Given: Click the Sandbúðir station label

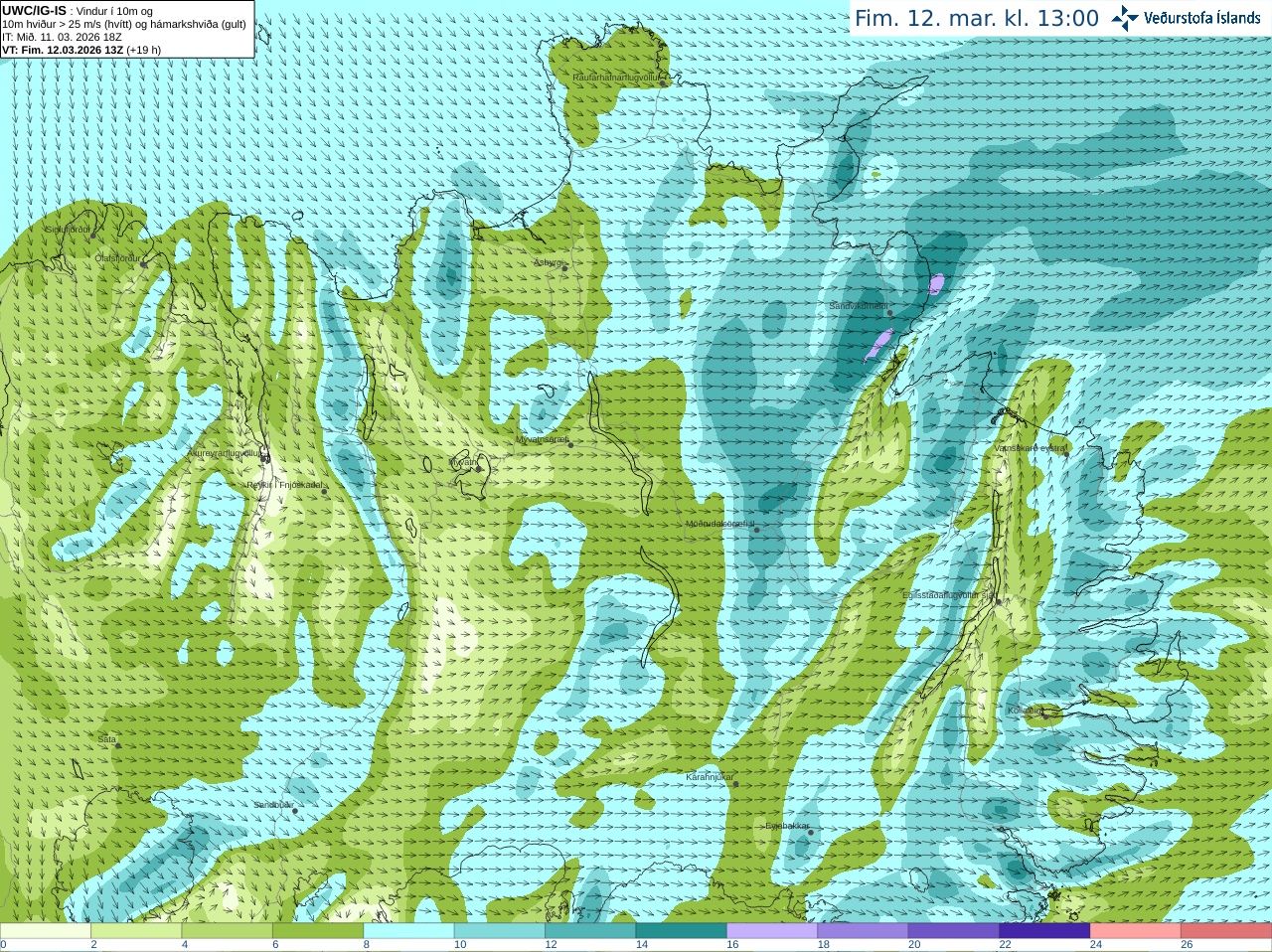Looking at the screenshot, I should 273,805.
